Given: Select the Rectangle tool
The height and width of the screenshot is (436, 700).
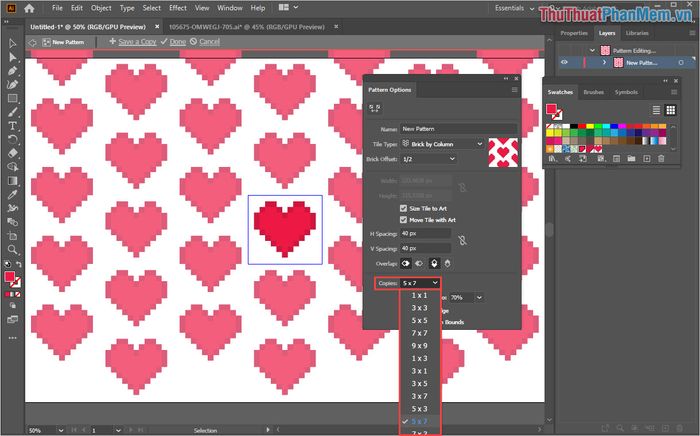Looking at the screenshot, I should (x=12, y=98).
